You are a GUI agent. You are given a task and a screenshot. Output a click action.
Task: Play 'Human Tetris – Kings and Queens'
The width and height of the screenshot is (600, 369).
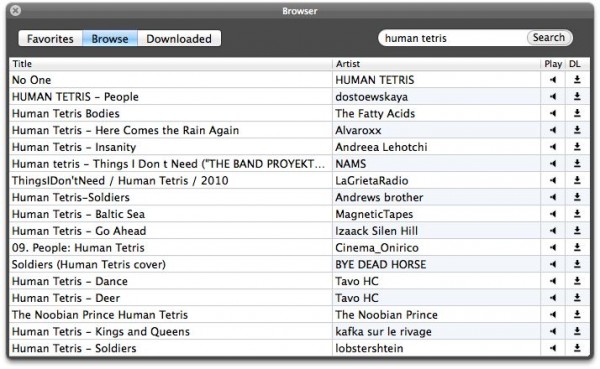(x=553, y=331)
